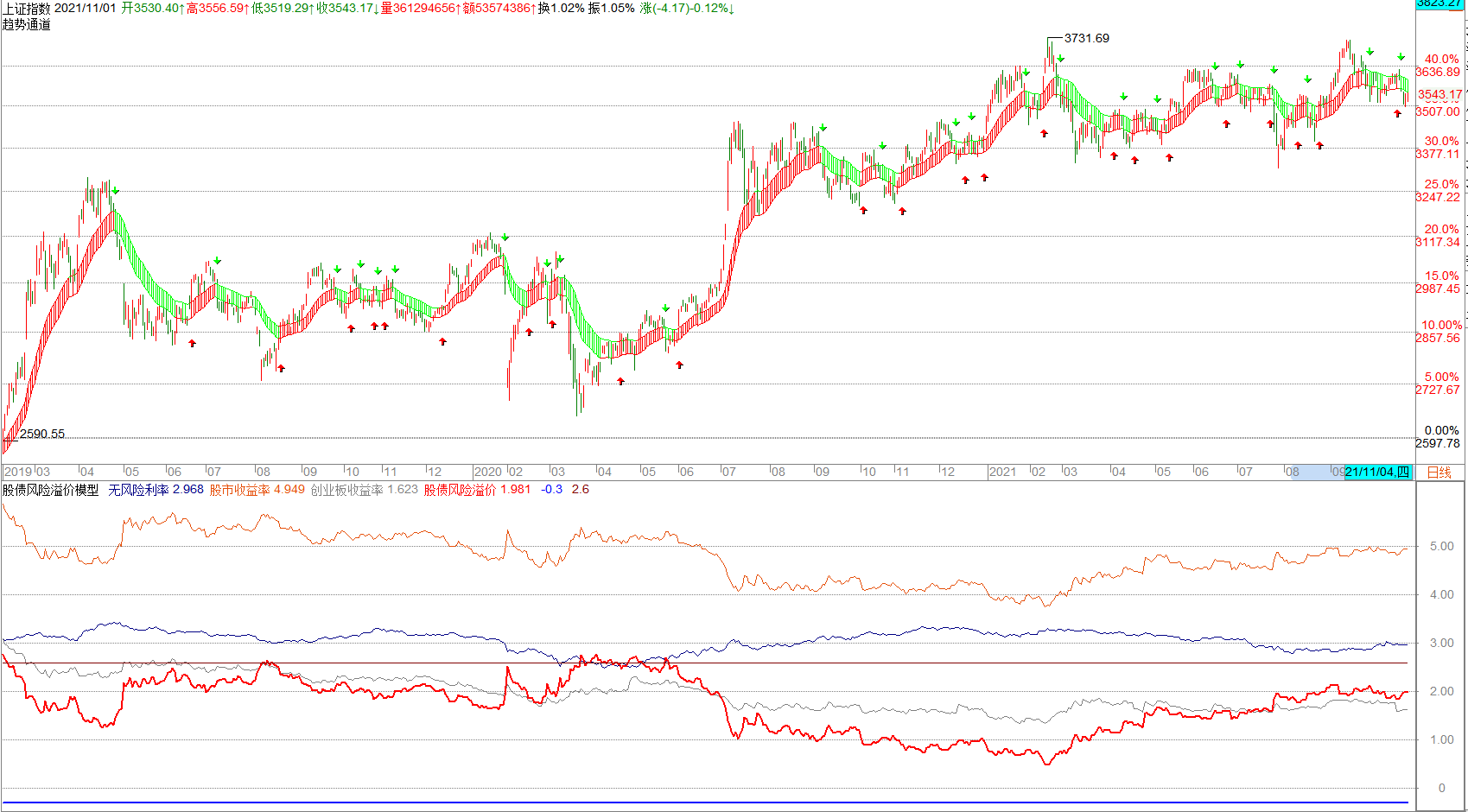The image size is (1468, 812).
Task: Click the 5.00 lower-panel axis label
Action: pos(1442,546)
